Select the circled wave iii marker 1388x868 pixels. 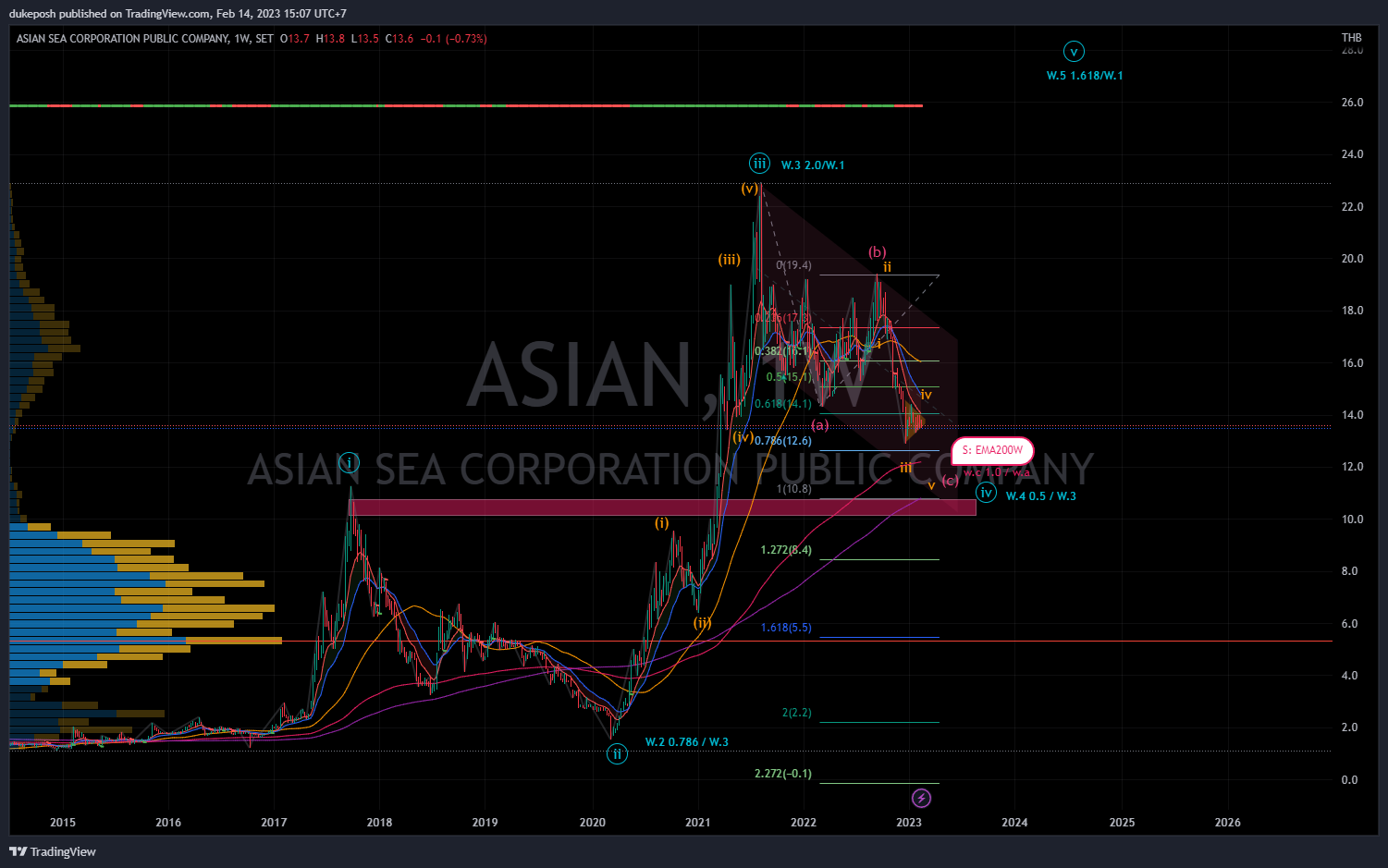tap(759, 164)
